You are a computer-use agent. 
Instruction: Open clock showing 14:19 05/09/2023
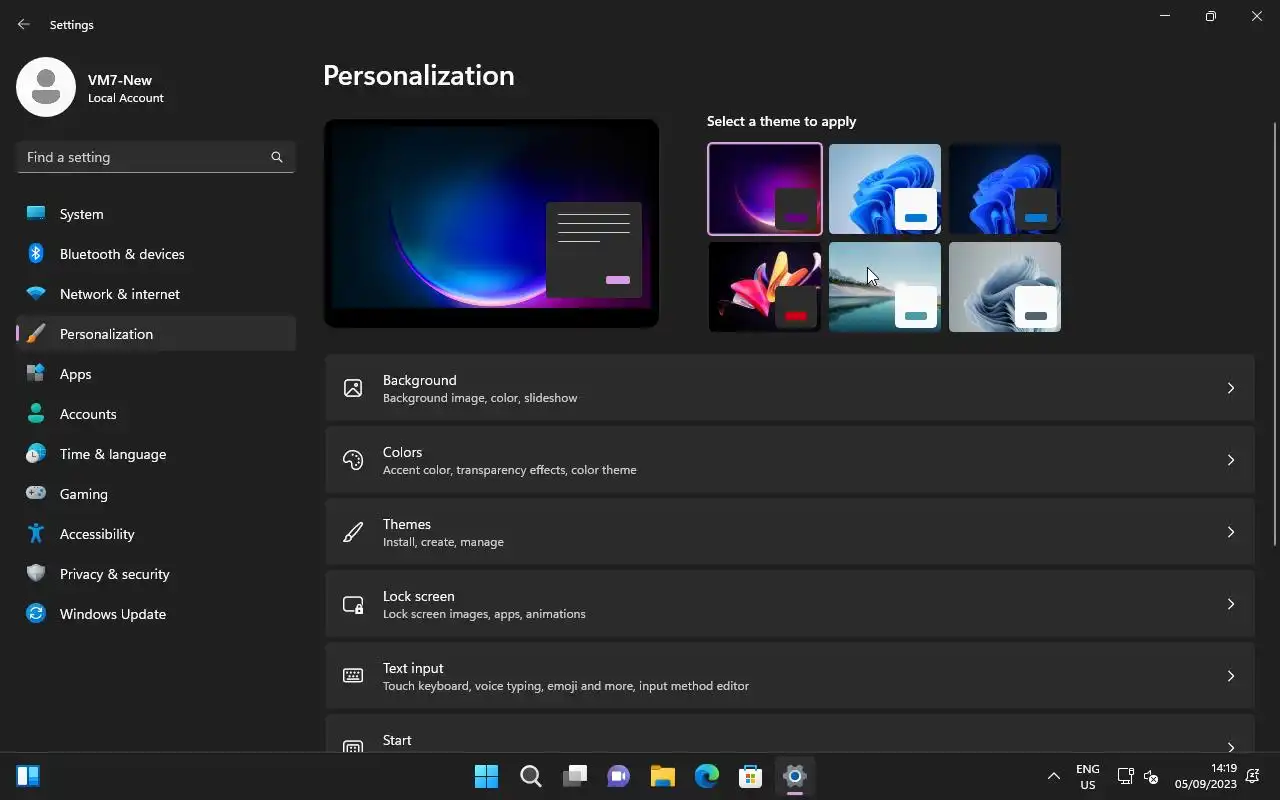[1206, 776]
